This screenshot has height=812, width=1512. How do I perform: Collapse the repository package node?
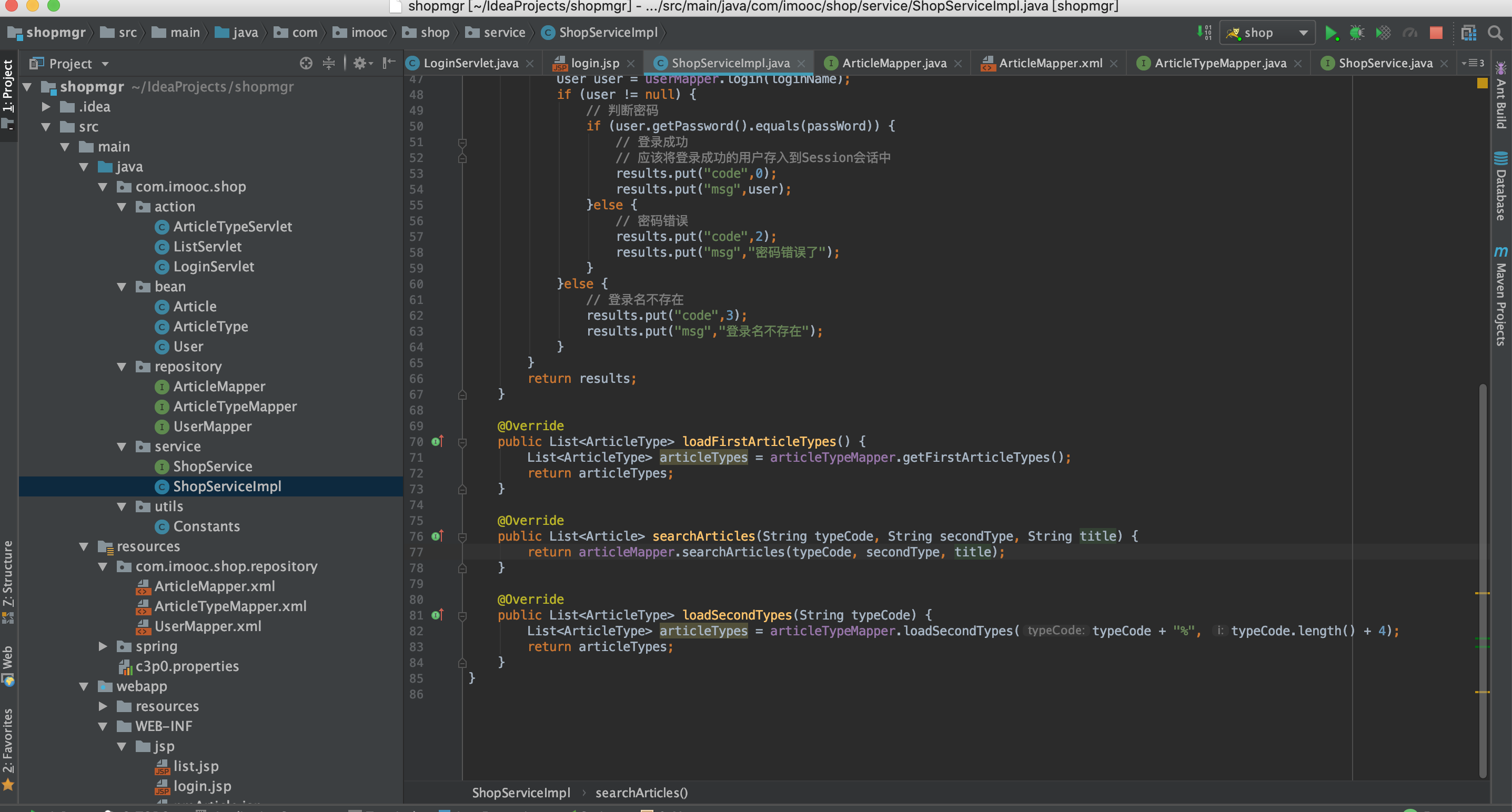pyautogui.click(x=122, y=367)
